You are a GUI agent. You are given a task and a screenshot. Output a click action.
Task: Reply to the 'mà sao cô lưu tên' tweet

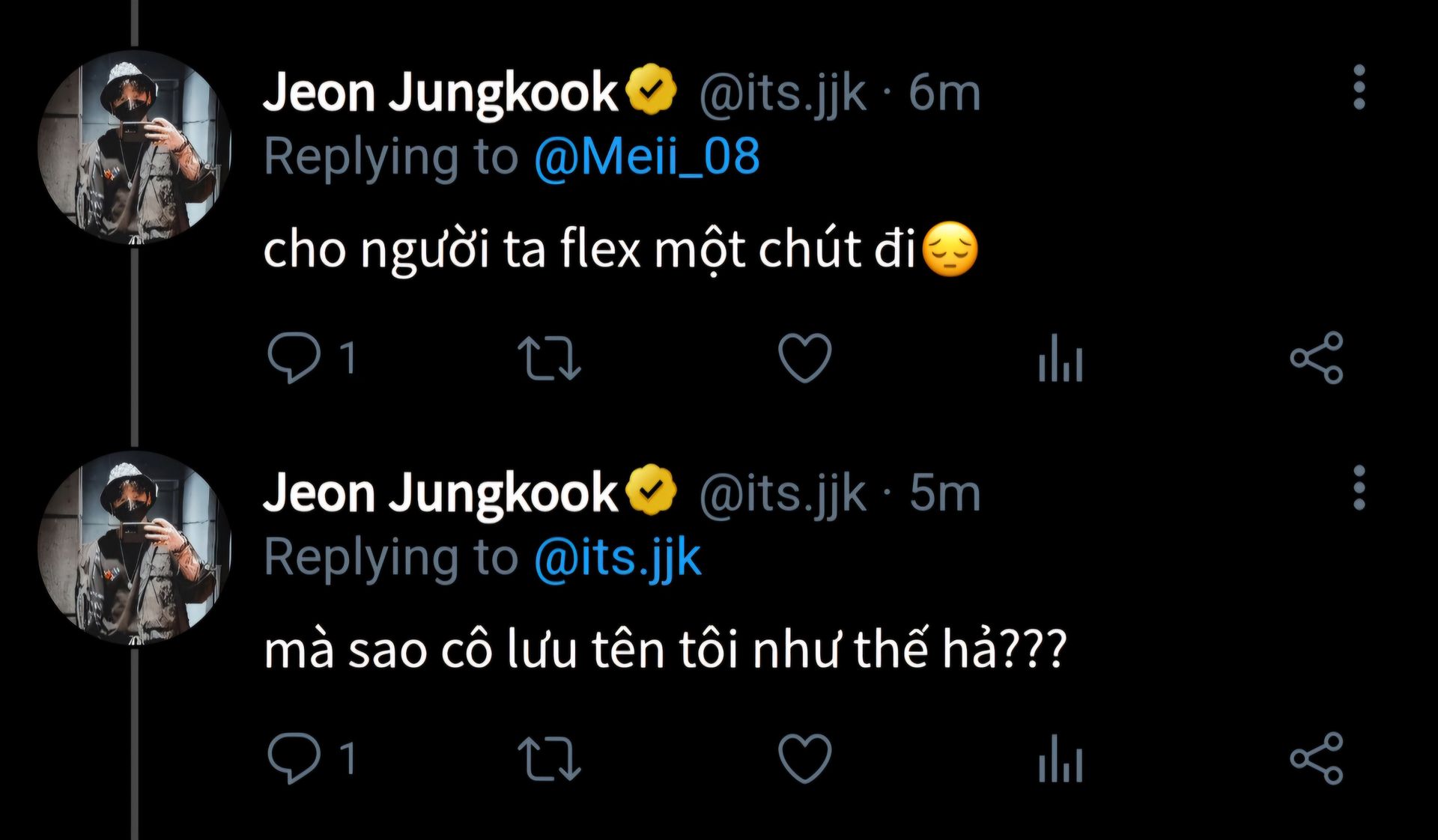point(294,758)
